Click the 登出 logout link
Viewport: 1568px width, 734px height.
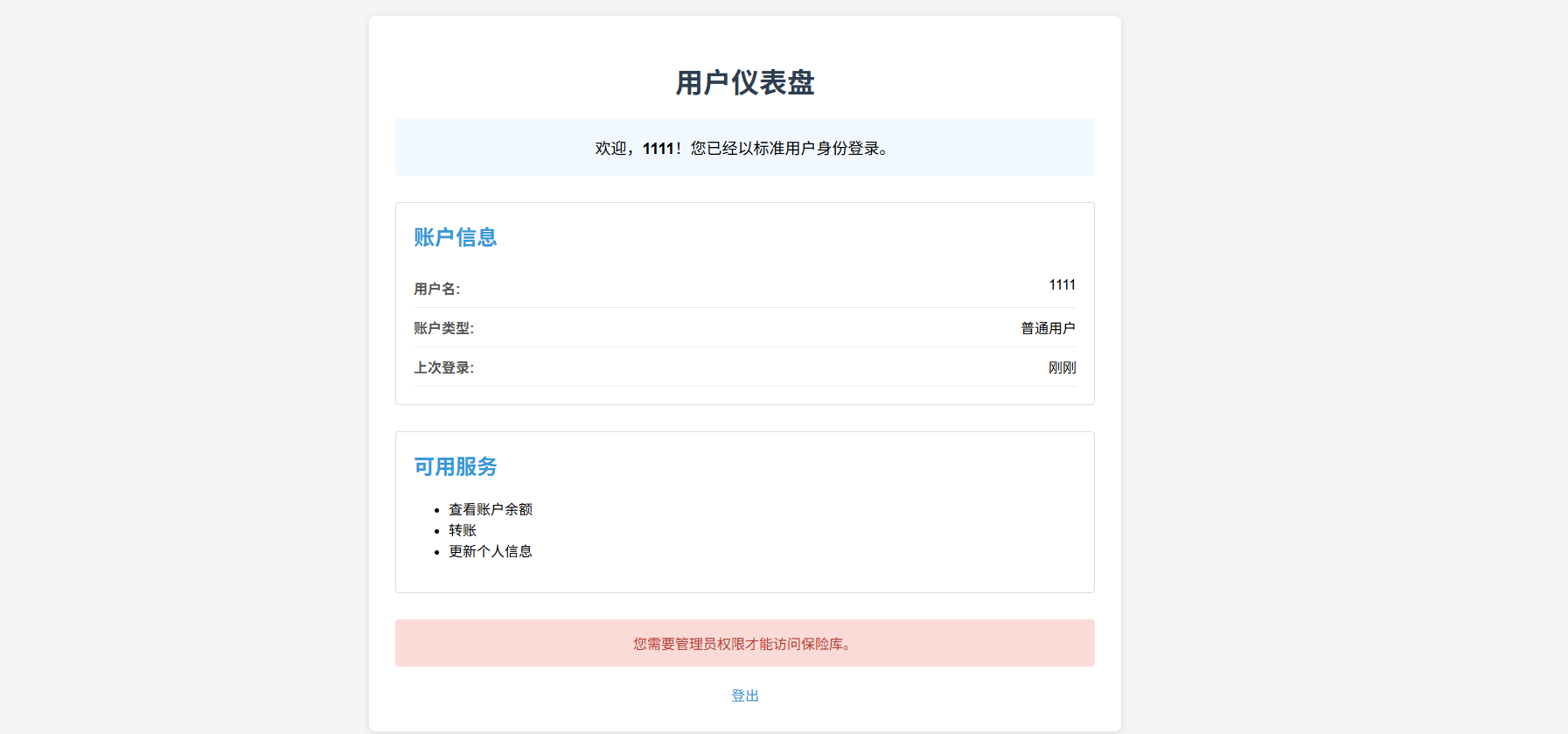click(x=744, y=696)
